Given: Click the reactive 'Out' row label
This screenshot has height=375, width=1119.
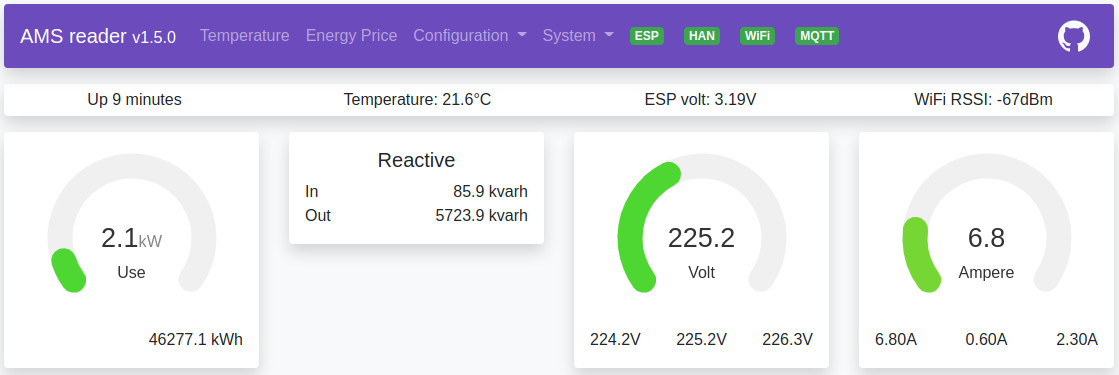Looking at the screenshot, I should (318, 215).
